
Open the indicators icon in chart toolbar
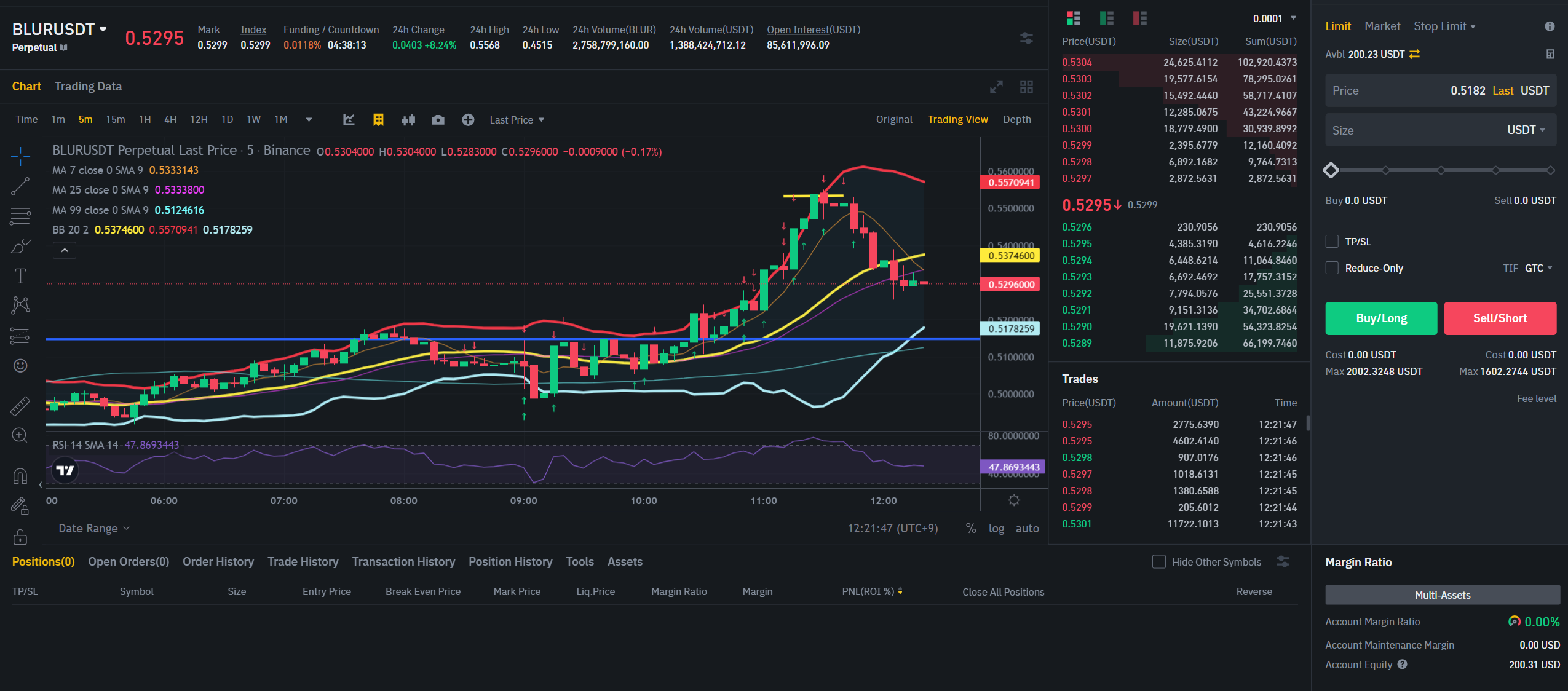click(349, 120)
